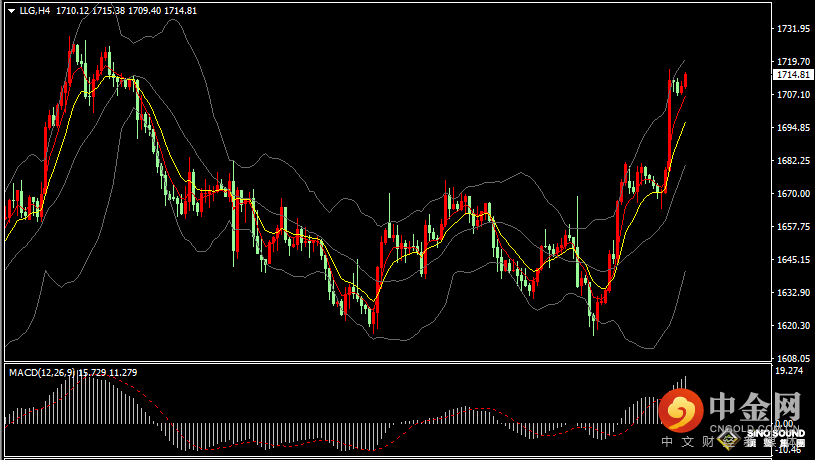This screenshot has width=815, height=460.
Task: Click the 1608.05 price scale label
Action: 793,359
